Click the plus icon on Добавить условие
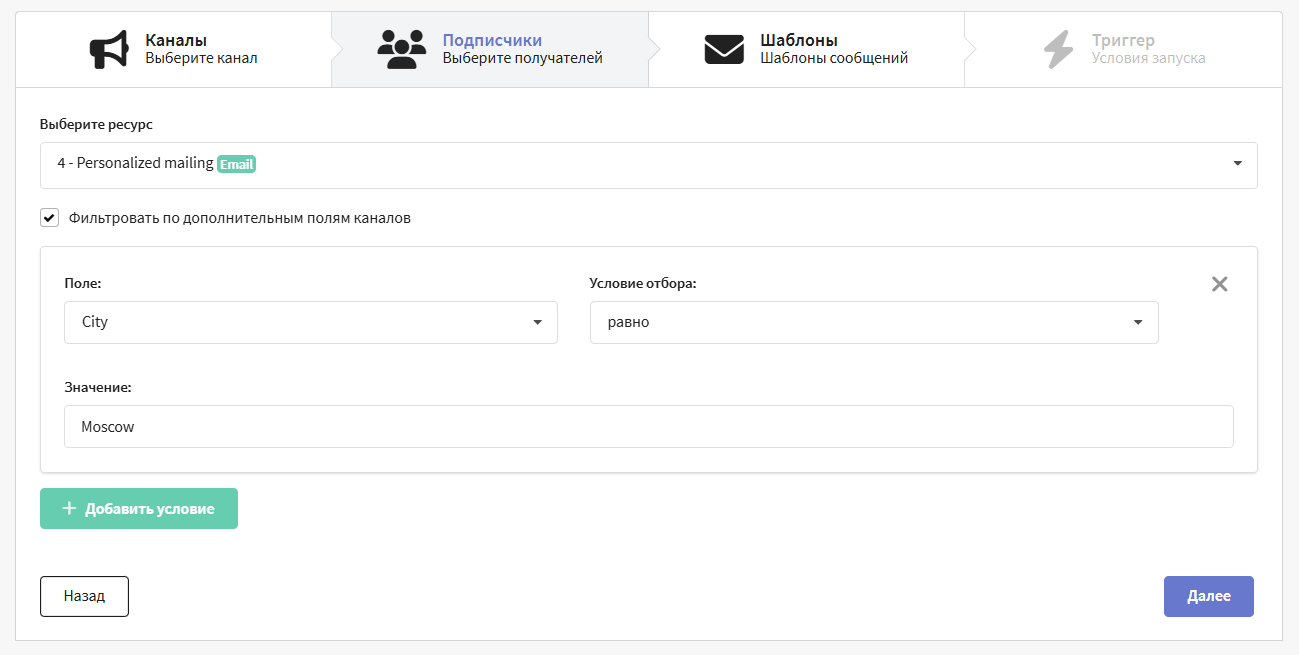The image size is (1299, 655). point(69,508)
